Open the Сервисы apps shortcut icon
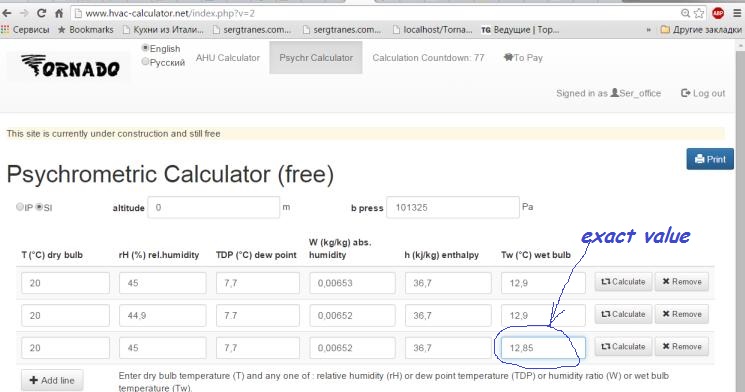 [5, 29]
